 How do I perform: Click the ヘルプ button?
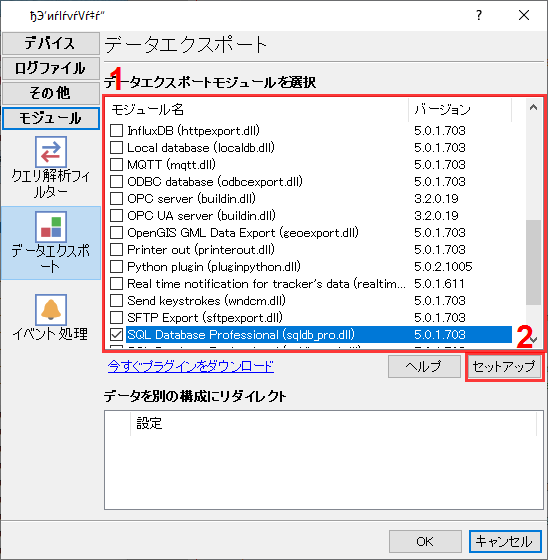pyautogui.click(x=424, y=366)
